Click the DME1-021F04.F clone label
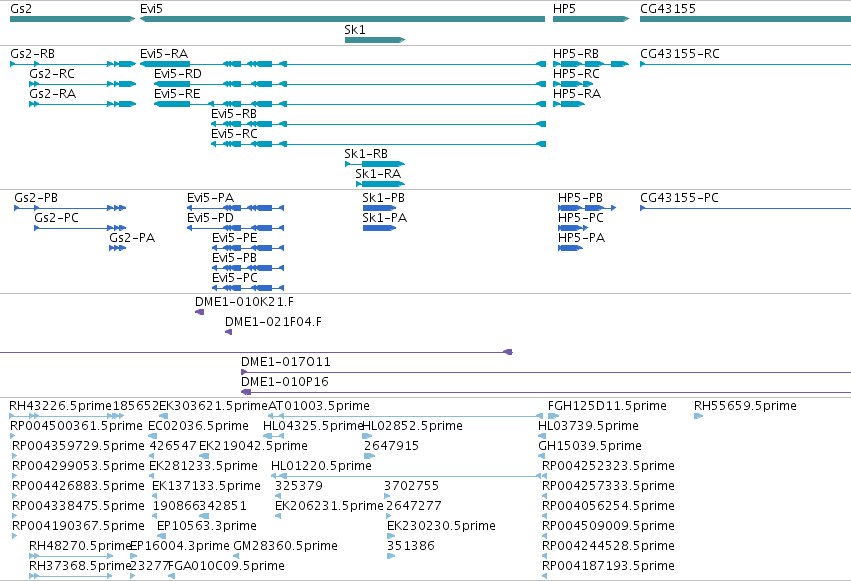851x581 pixels. pos(274,323)
